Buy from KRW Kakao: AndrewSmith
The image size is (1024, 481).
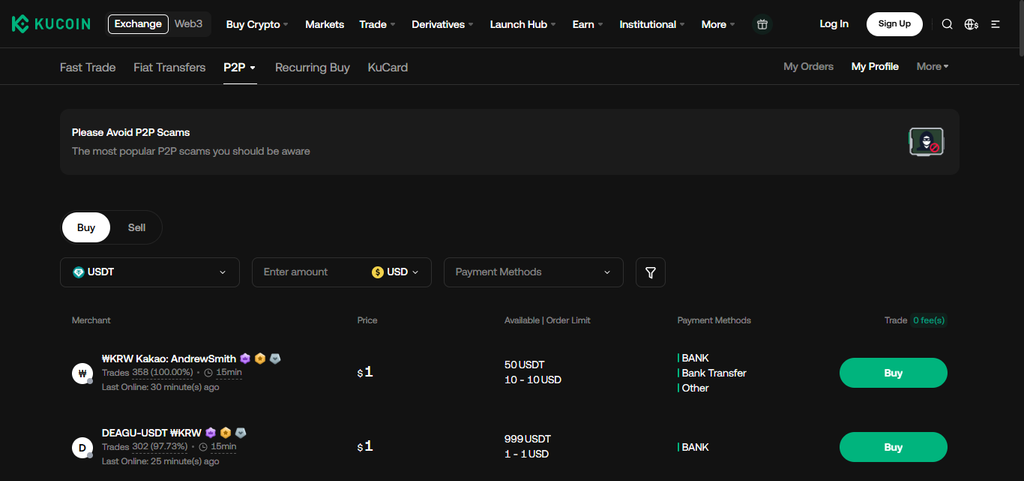coord(893,373)
